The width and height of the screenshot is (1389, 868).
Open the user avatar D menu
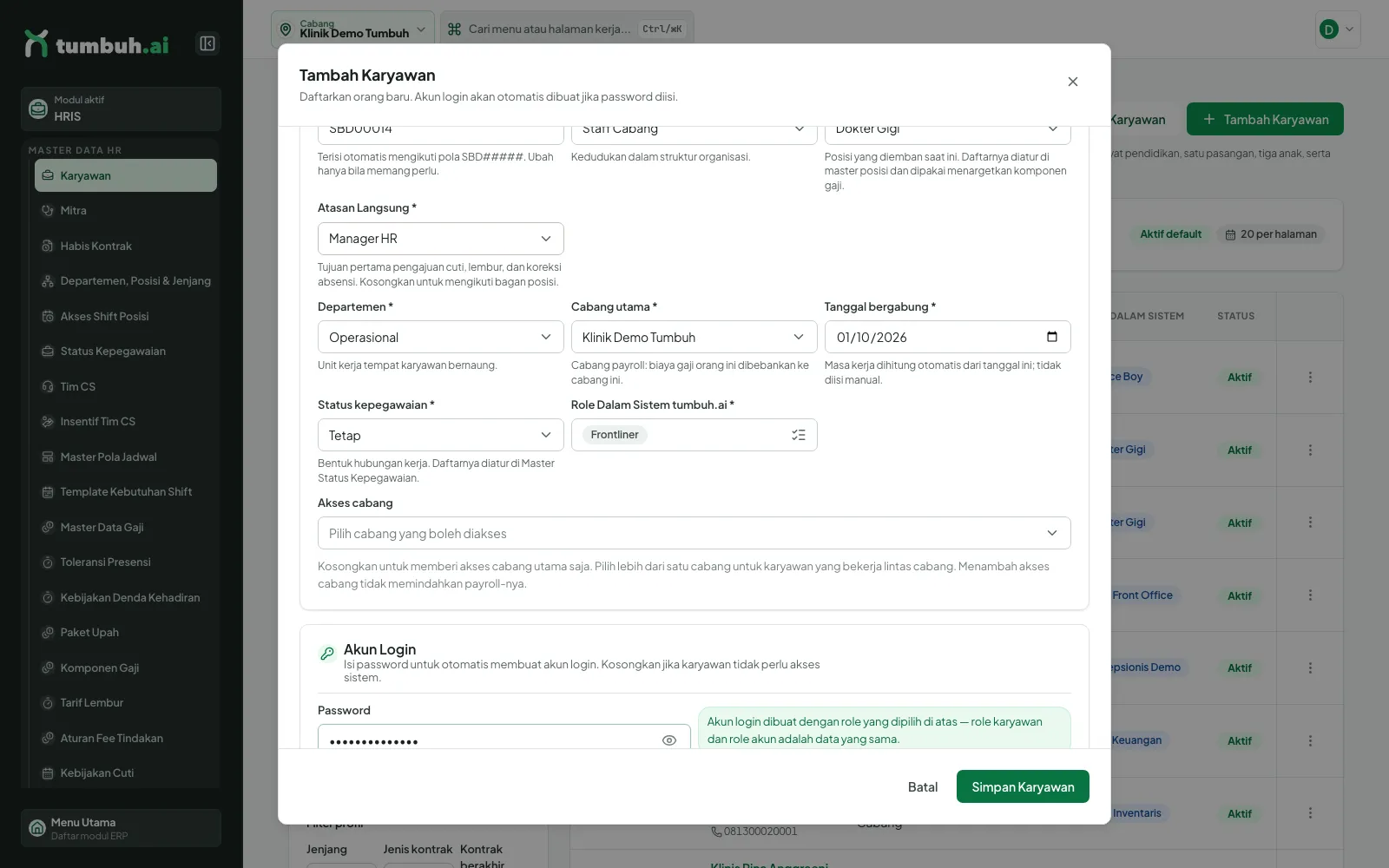(1338, 30)
